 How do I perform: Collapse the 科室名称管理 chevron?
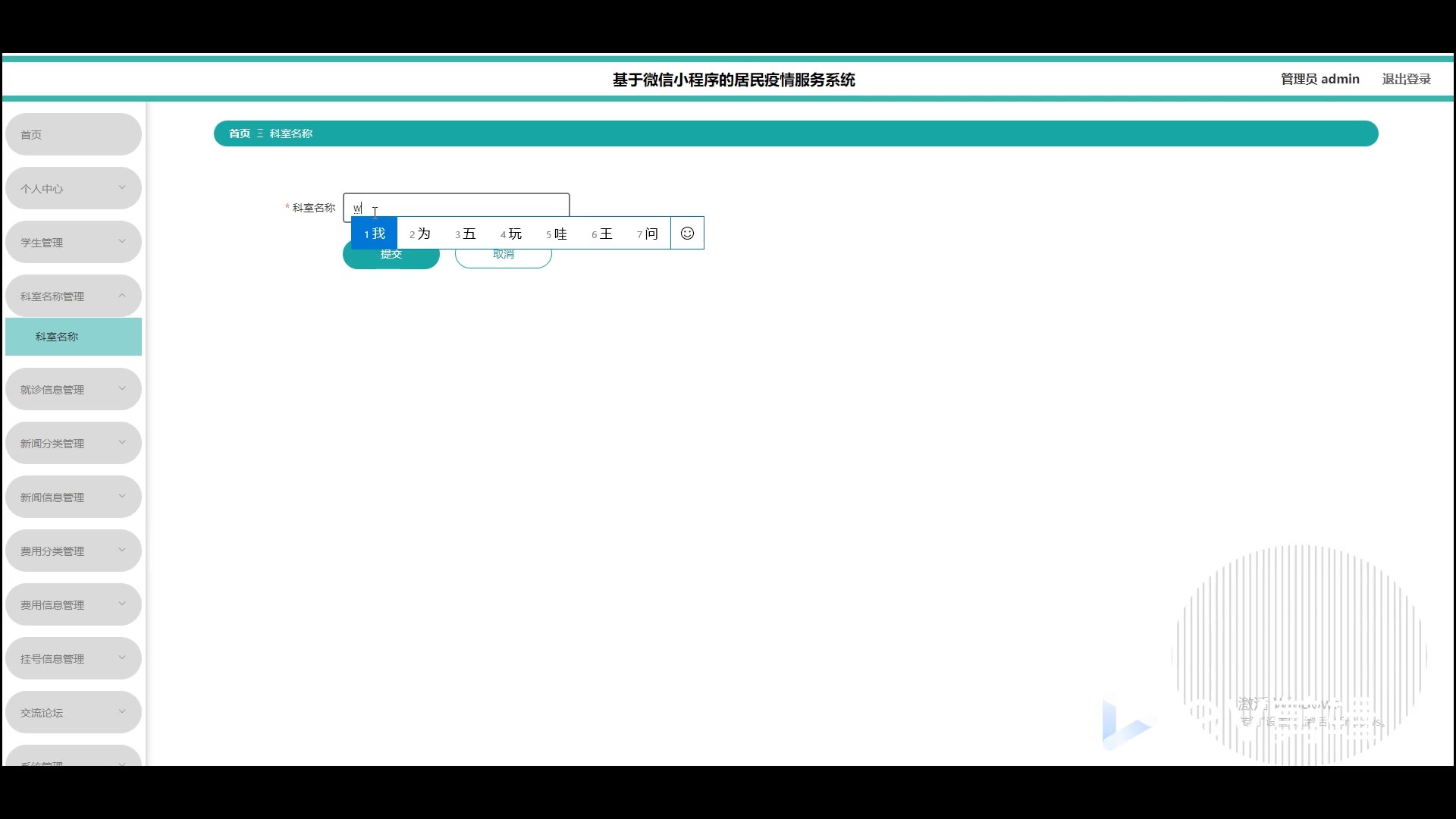(122, 295)
